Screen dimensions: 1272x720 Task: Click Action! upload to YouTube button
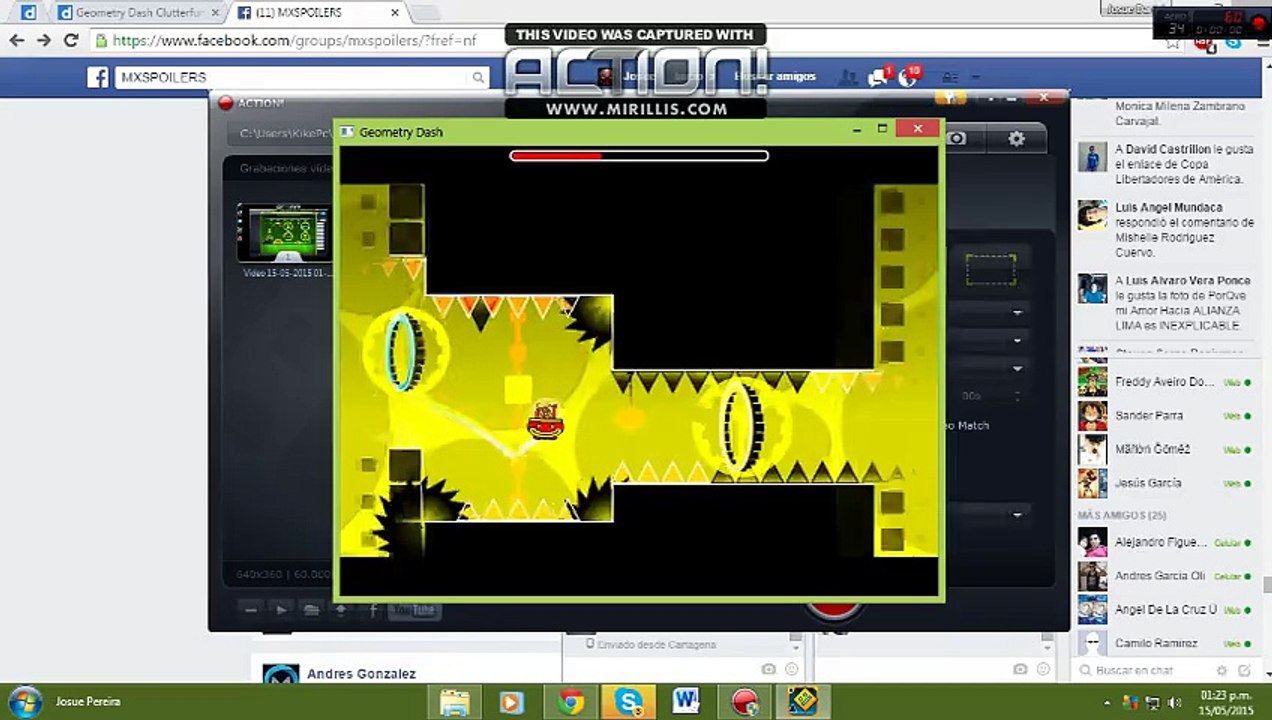(x=414, y=609)
